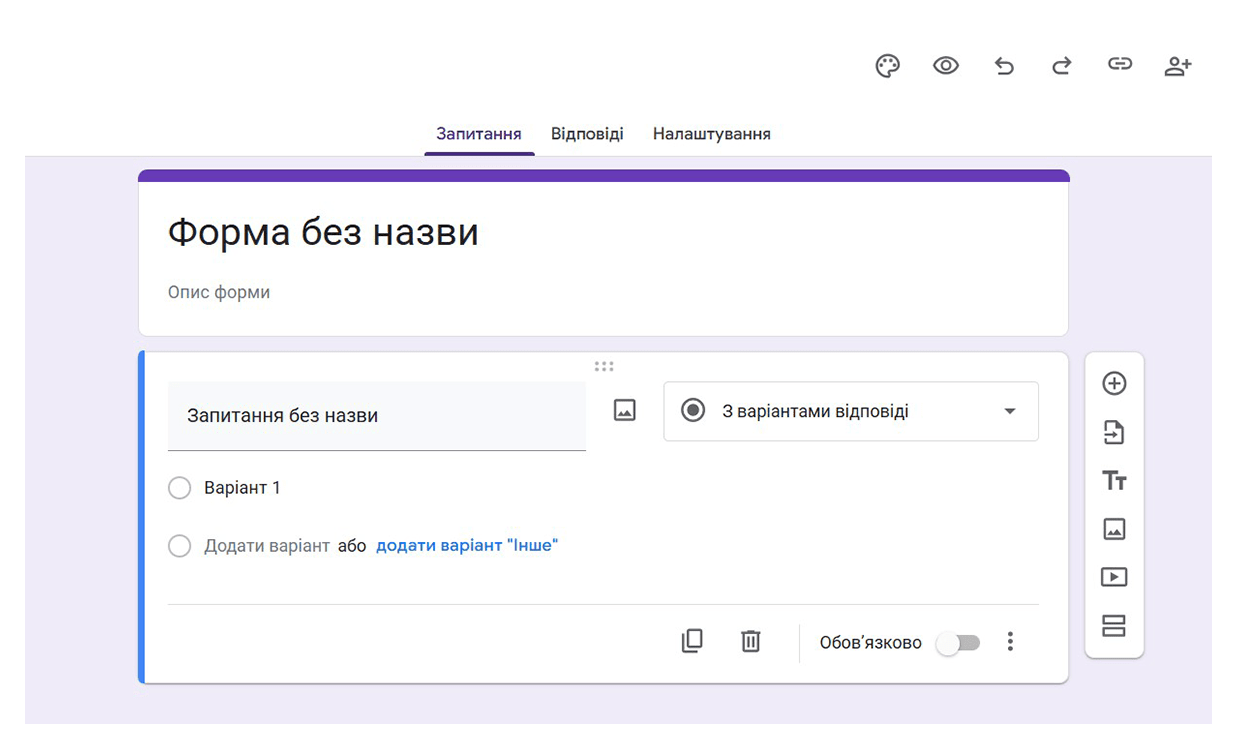
Task: Add a new section to the form
Action: pos(1114,625)
